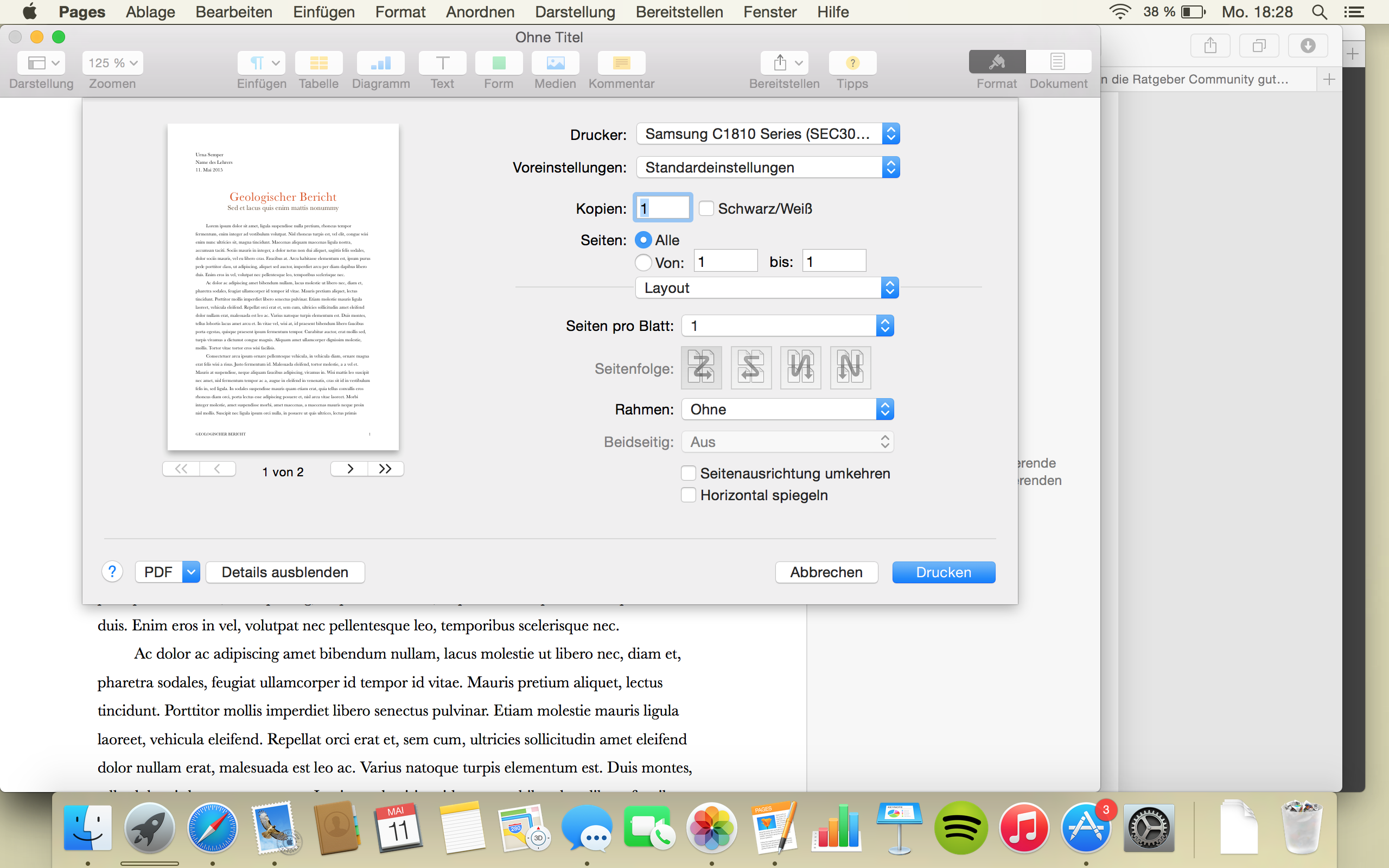Screen dimensions: 1389x868
Task: Open the PDF dropdown
Action: click(x=167, y=571)
